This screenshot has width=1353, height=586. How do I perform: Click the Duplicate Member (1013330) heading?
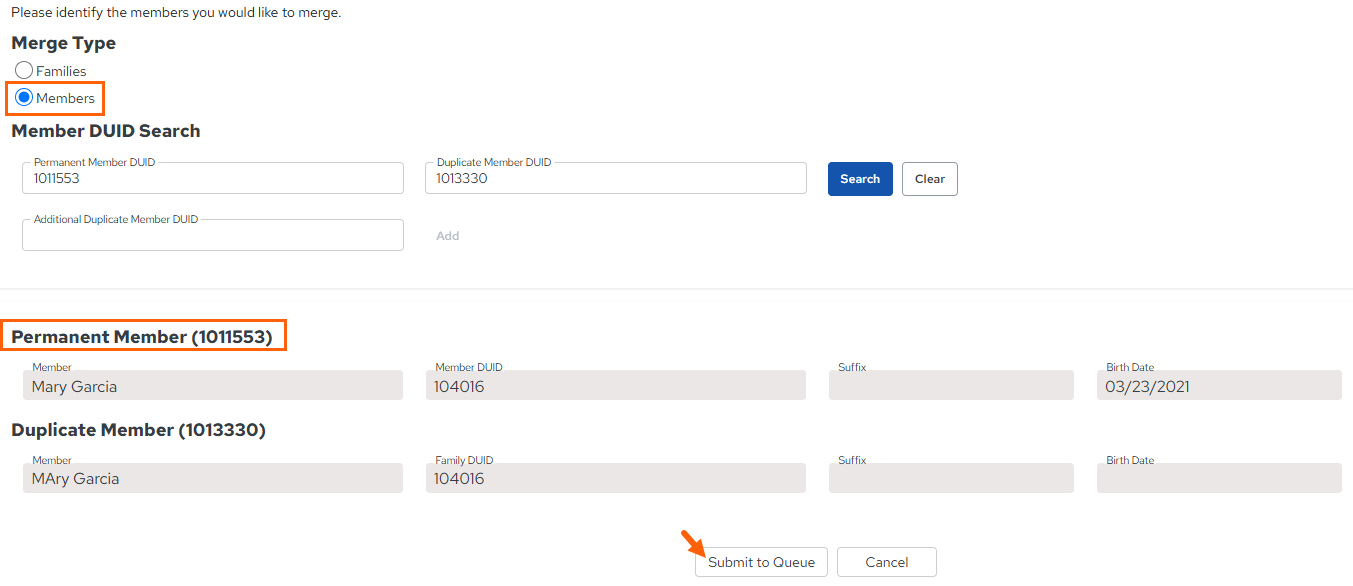pyautogui.click(x=138, y=430)
